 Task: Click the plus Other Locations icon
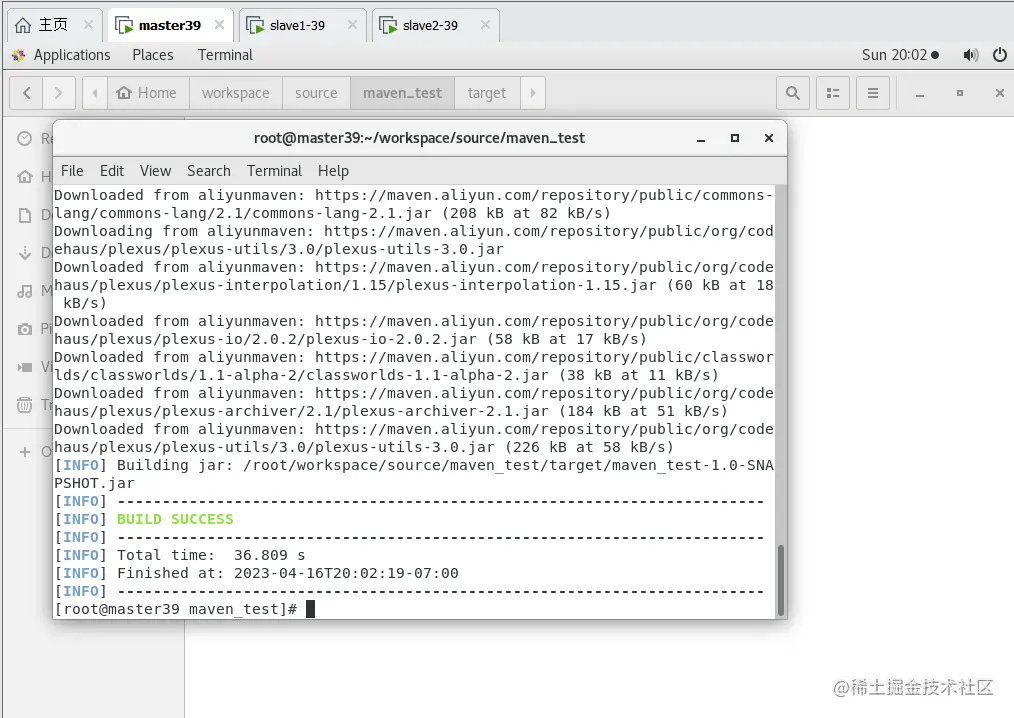(x=25, y=451)
